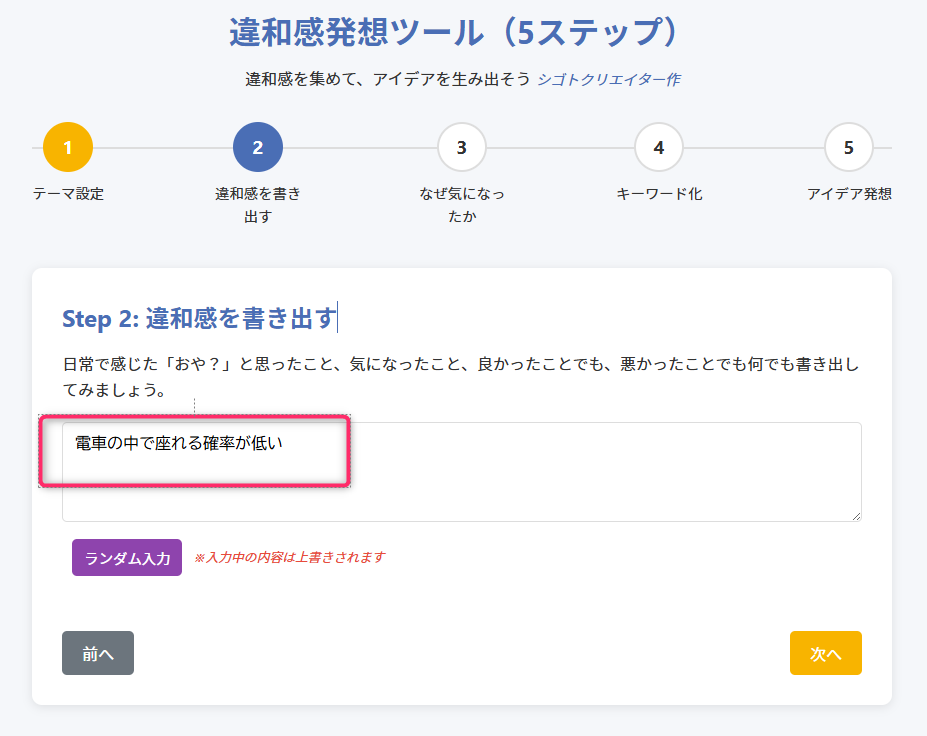The width and height of the screenshot is (927, 736).
Task: Click the yellow step 1 circle
Action: (68, 148)
